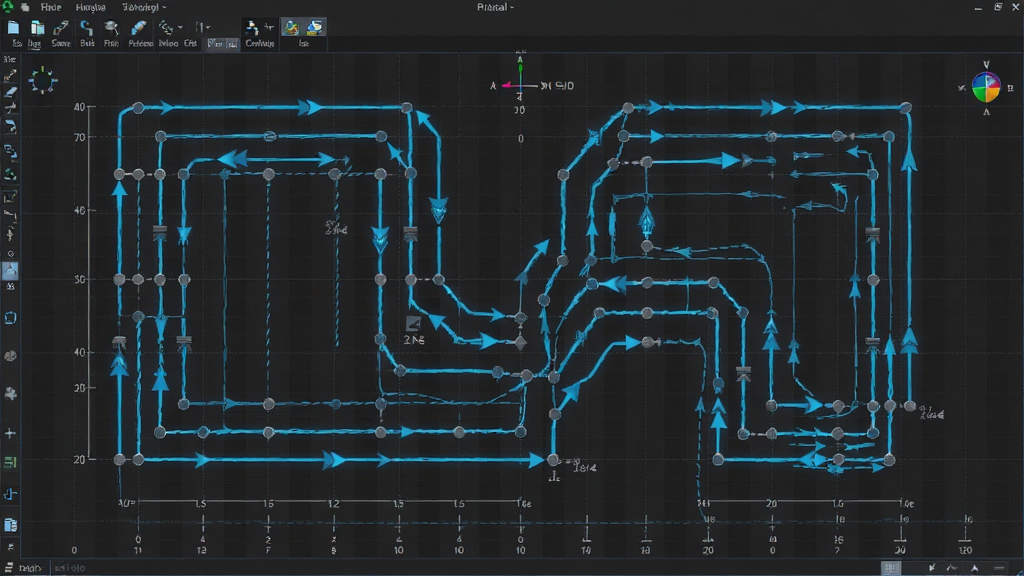
Task: Click the magnifier search icon in the top toolbar
Action: (x=112, y=27)
